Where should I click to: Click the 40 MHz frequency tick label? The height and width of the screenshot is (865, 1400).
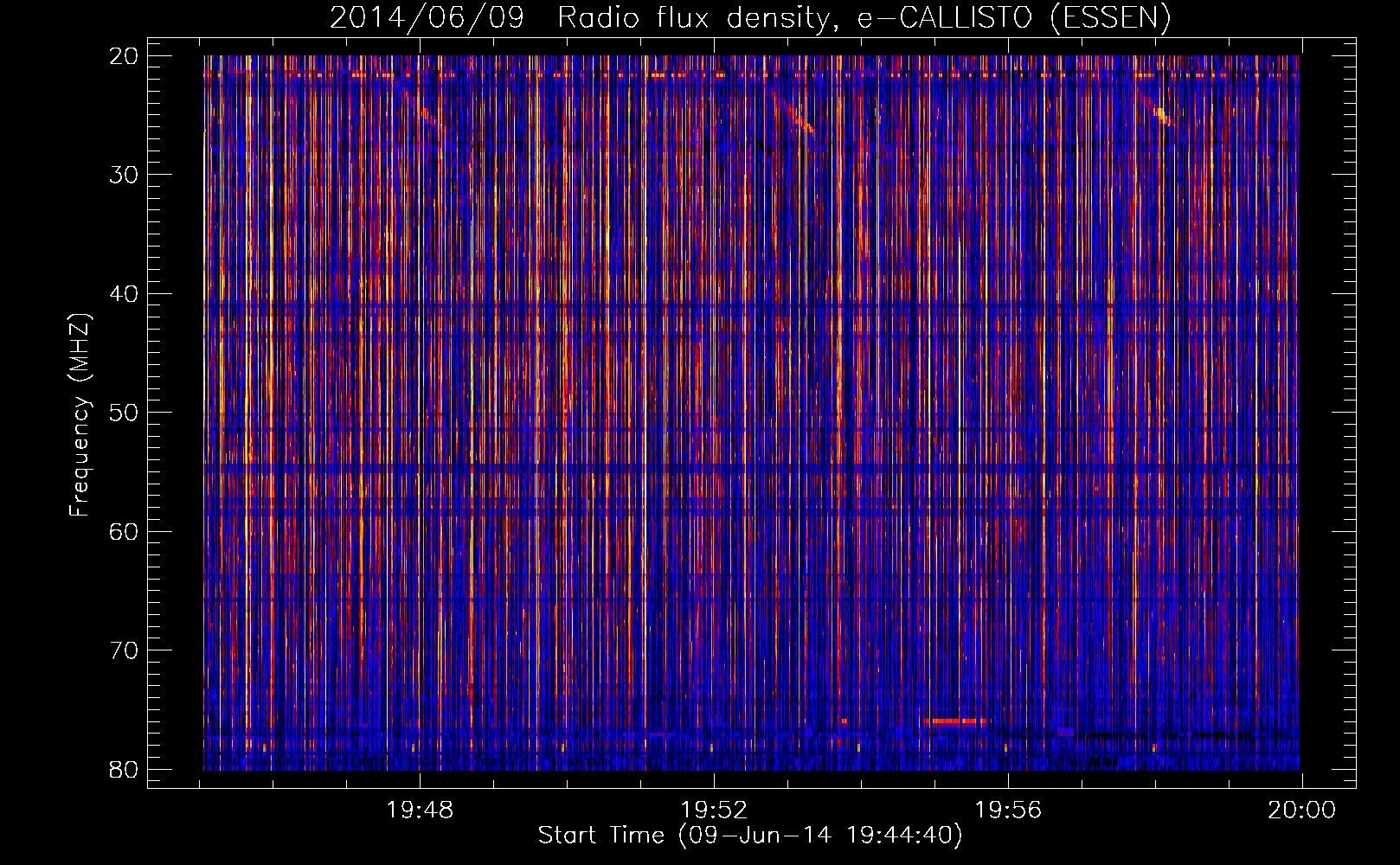123,294
